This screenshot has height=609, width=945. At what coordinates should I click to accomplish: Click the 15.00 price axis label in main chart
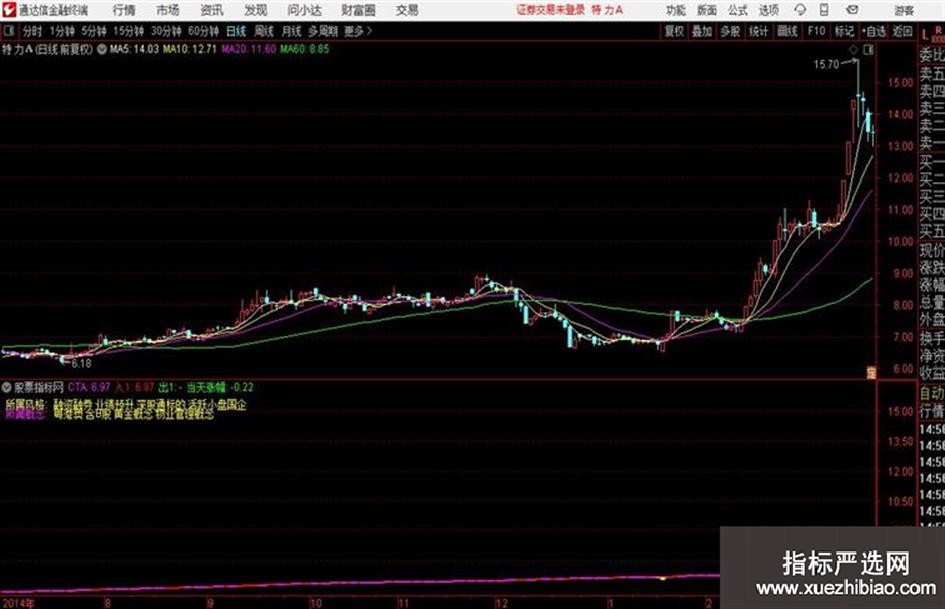(x=901, y=83)
